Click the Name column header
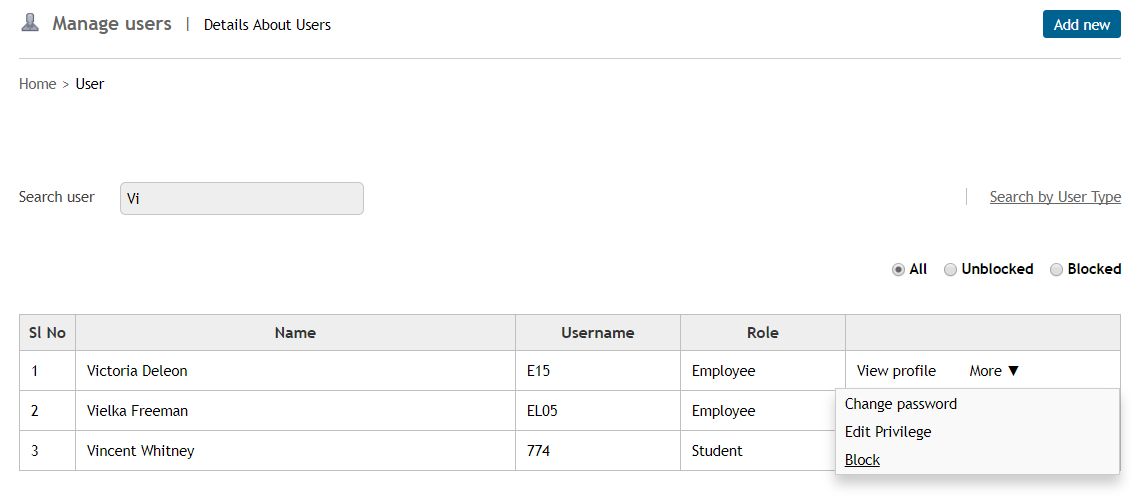This screenshot has width=1145, height=497. [x=295, y=333]
